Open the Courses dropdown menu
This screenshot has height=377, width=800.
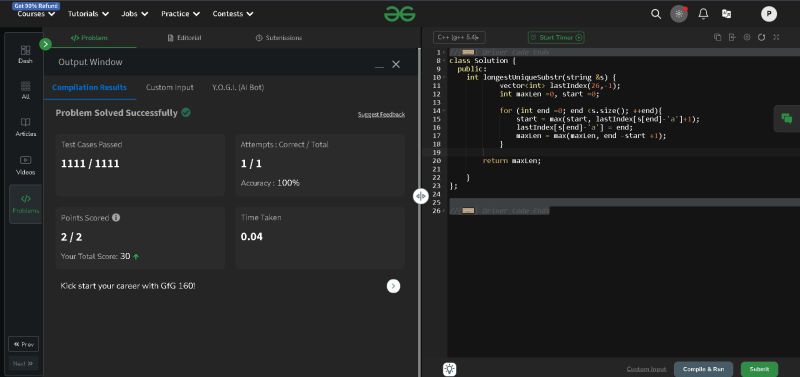click(36, 14)
